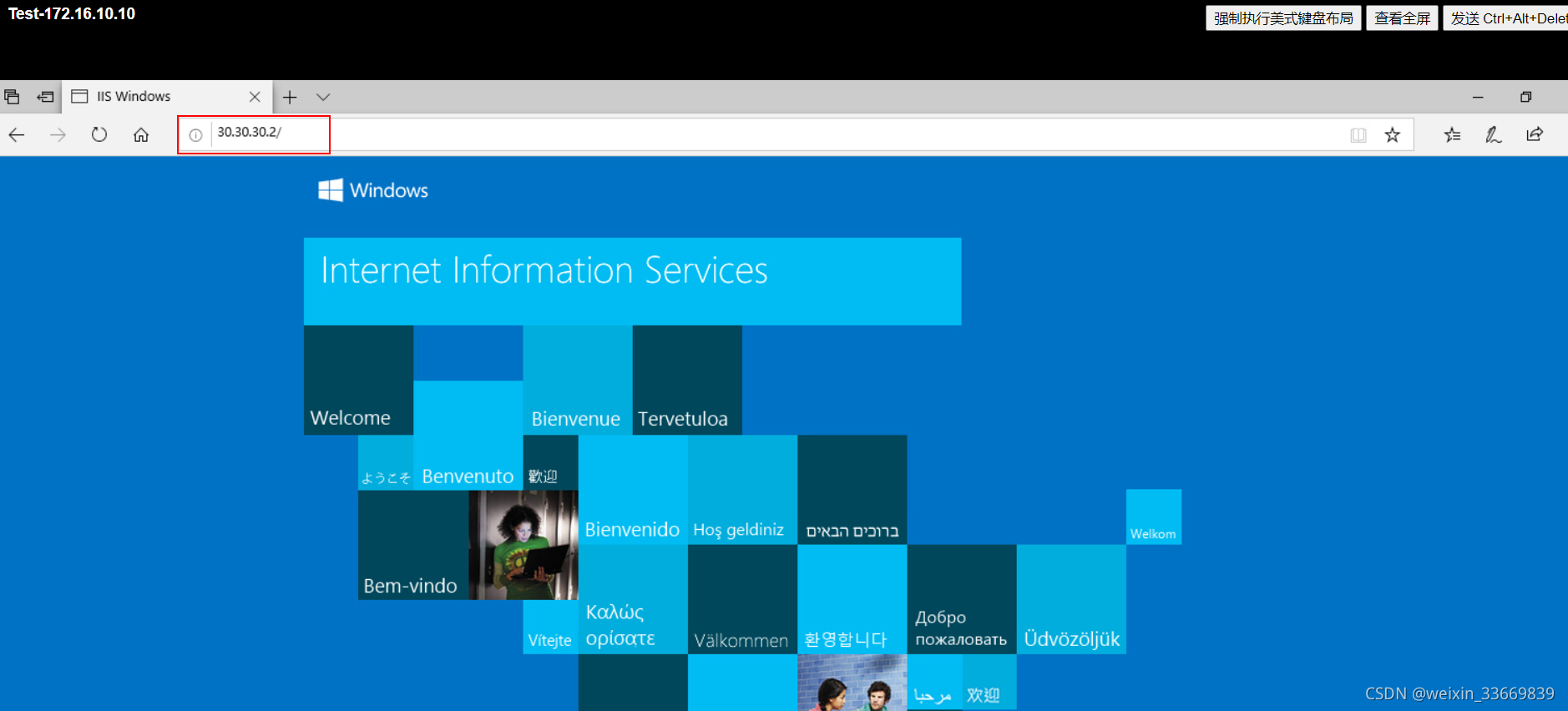
Task: Click the Tervetuloa tile
Action: [687, 380]
